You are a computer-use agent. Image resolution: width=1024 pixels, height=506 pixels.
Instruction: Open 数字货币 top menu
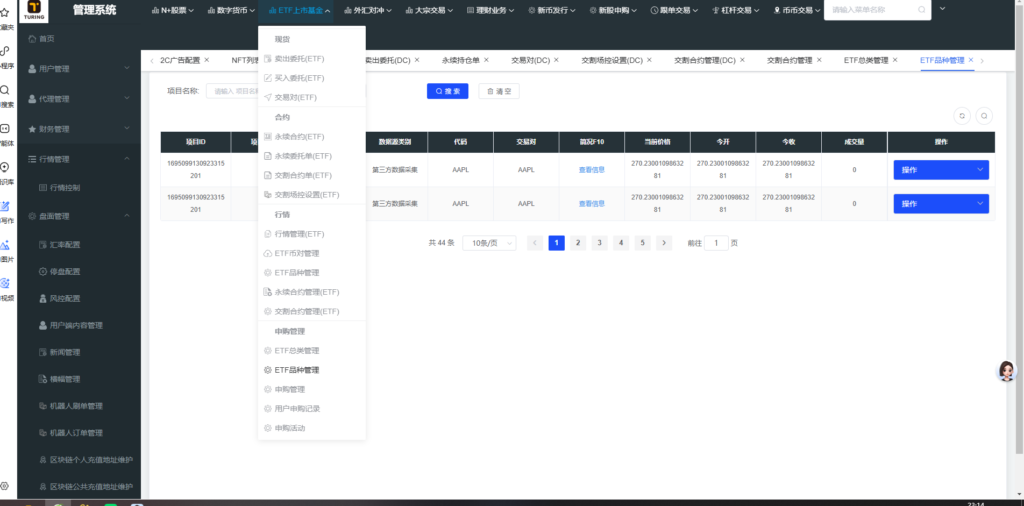(232, 10)
